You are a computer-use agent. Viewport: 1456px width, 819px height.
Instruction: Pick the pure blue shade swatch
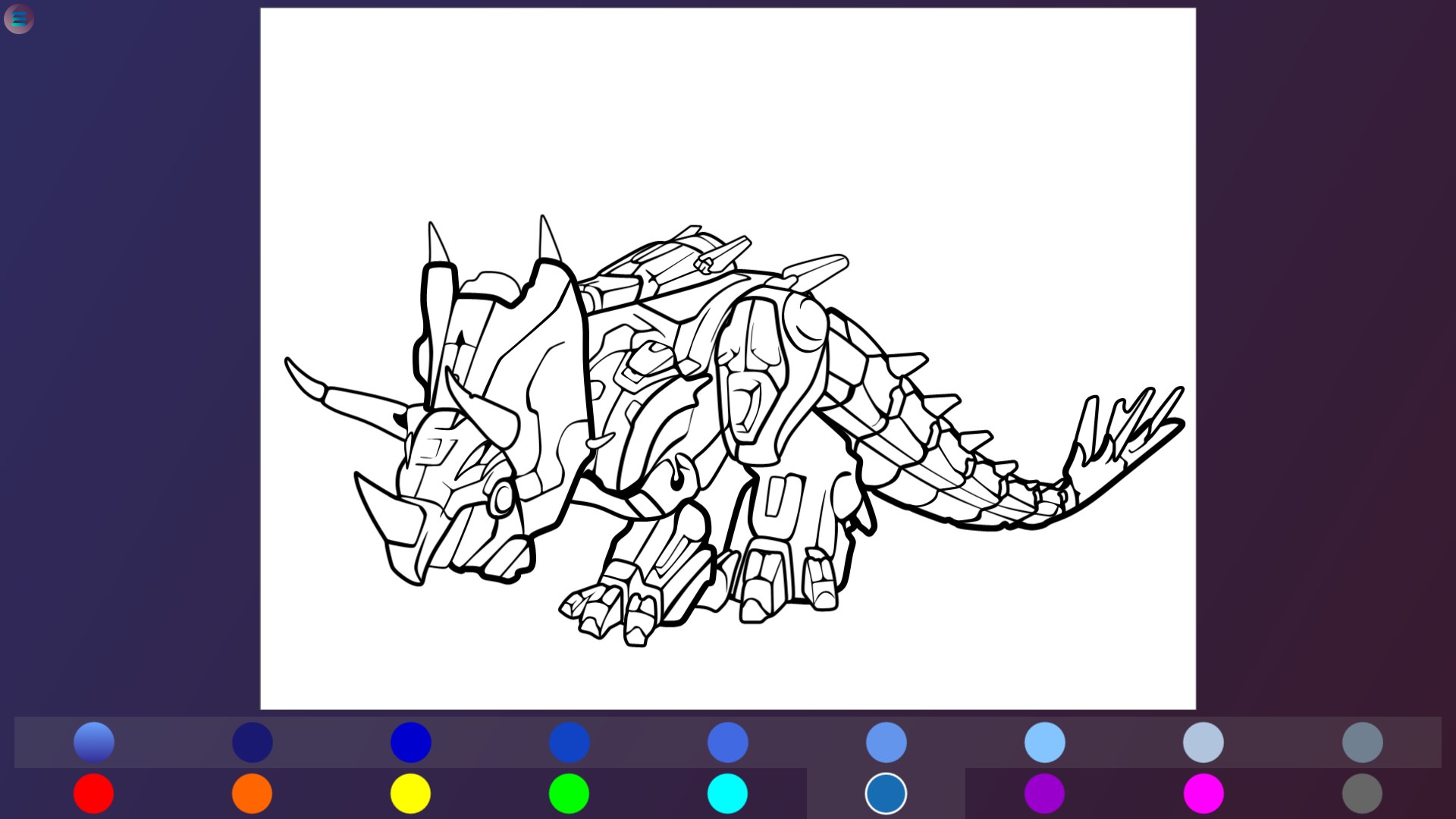(411, 742)
